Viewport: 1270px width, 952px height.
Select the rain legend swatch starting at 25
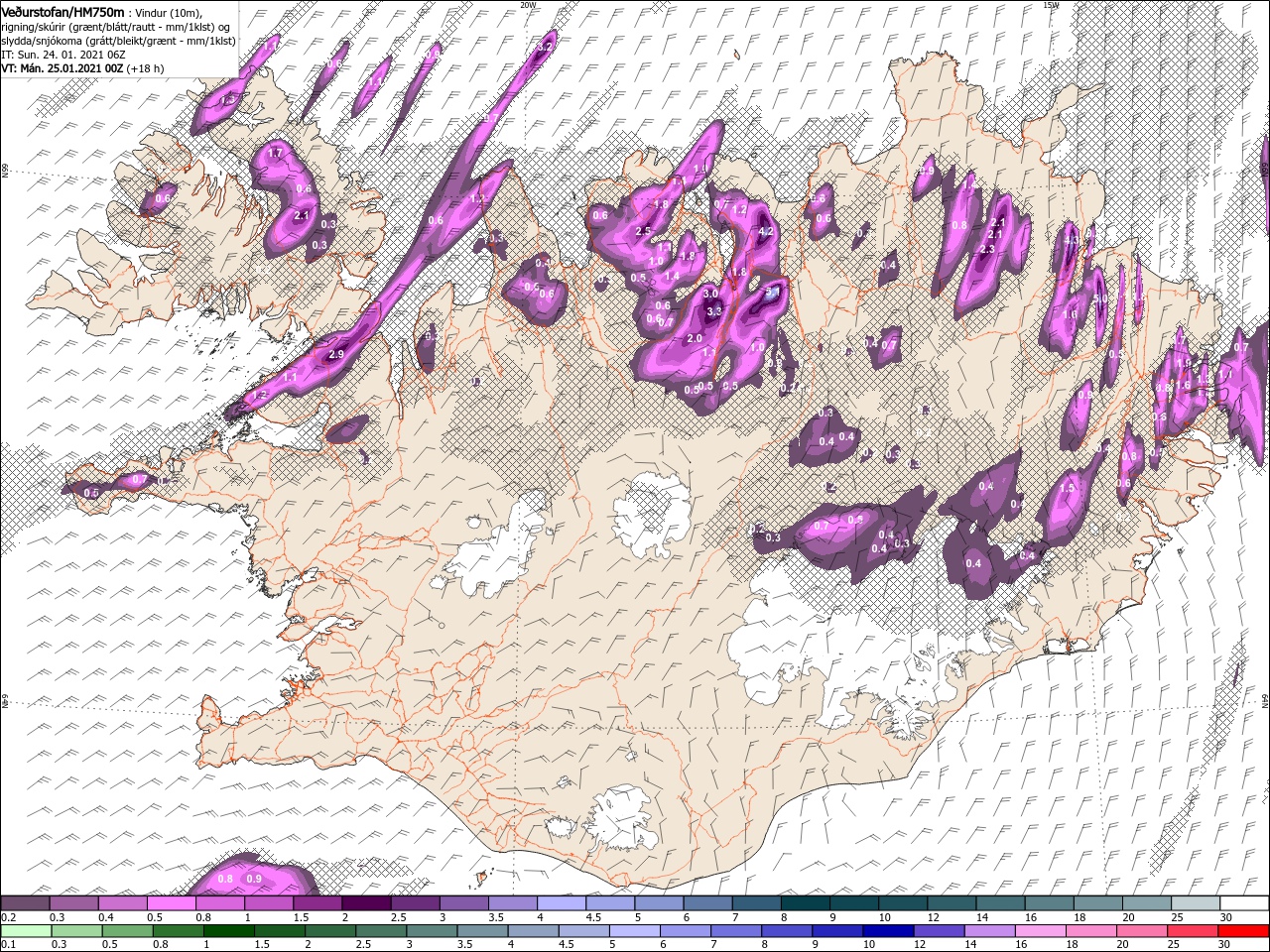1191,931
